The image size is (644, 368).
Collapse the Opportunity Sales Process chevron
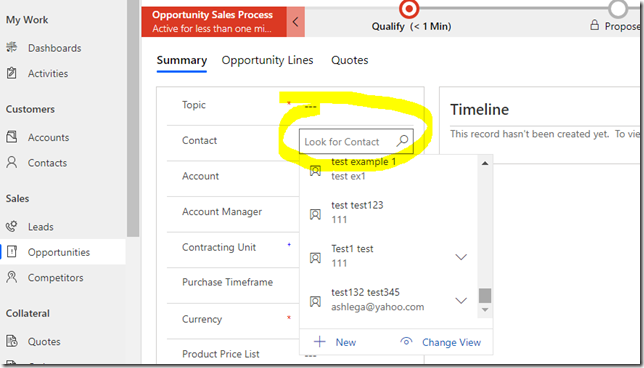click(x=295, y=22)
